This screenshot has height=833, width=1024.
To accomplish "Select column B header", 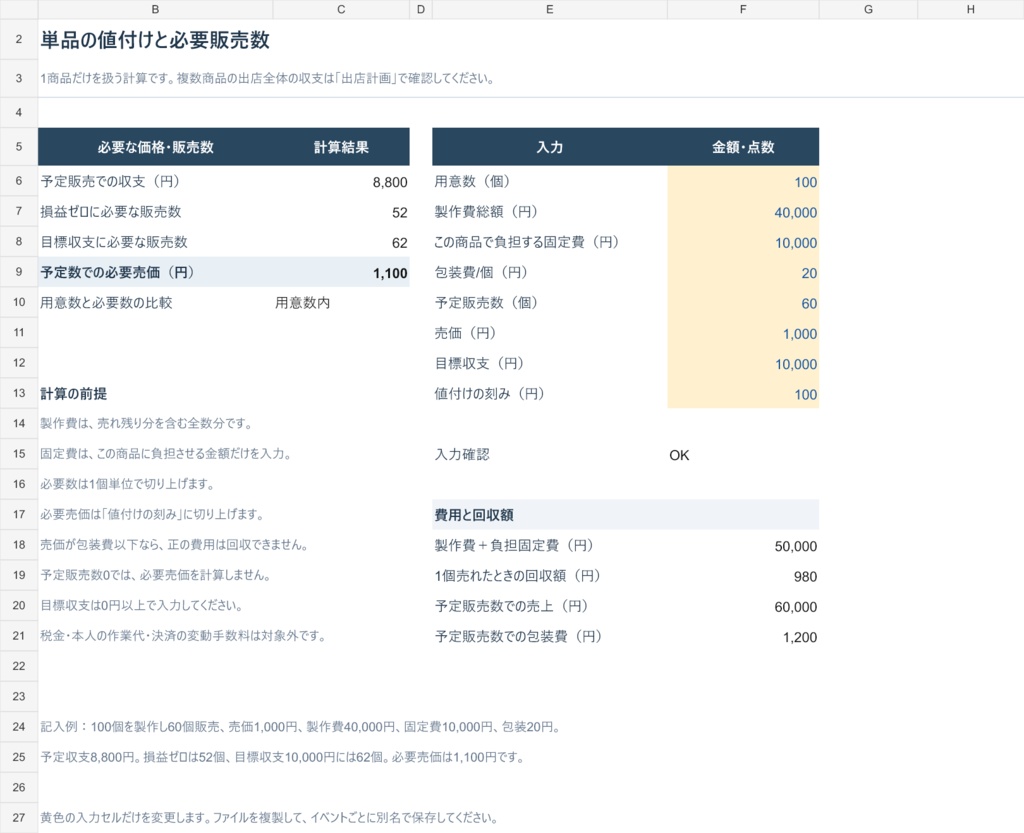I will pos(155,9).
